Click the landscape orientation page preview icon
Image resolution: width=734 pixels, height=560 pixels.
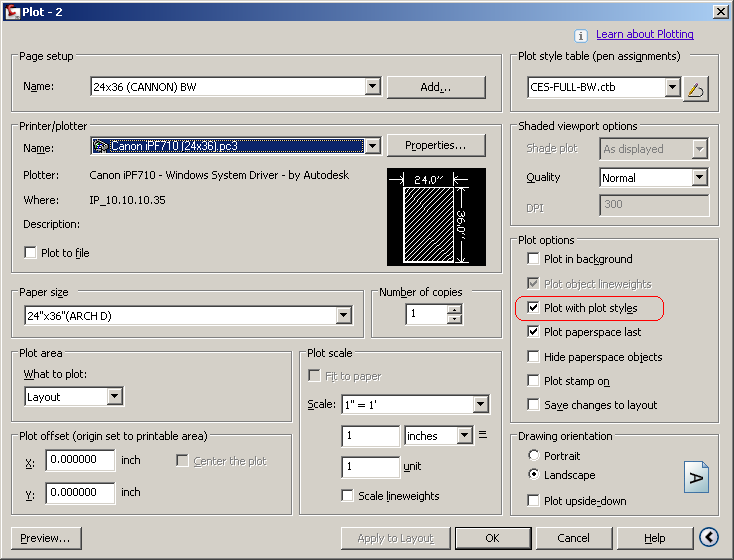click(x=696, y=477)
